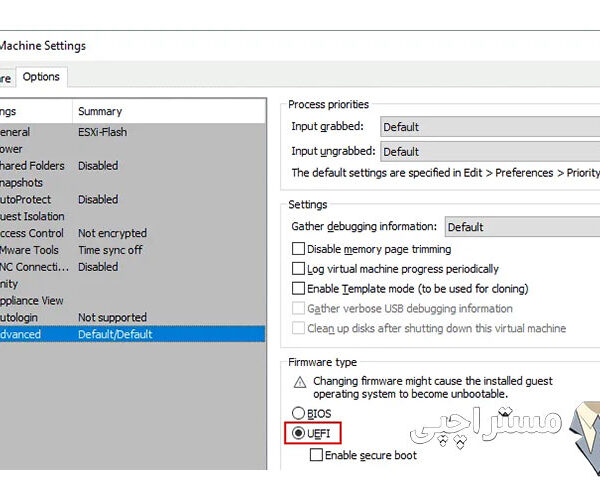Open the Input grabbed priority dropdown
600x500 pixels.
click(x=488, y=127)
